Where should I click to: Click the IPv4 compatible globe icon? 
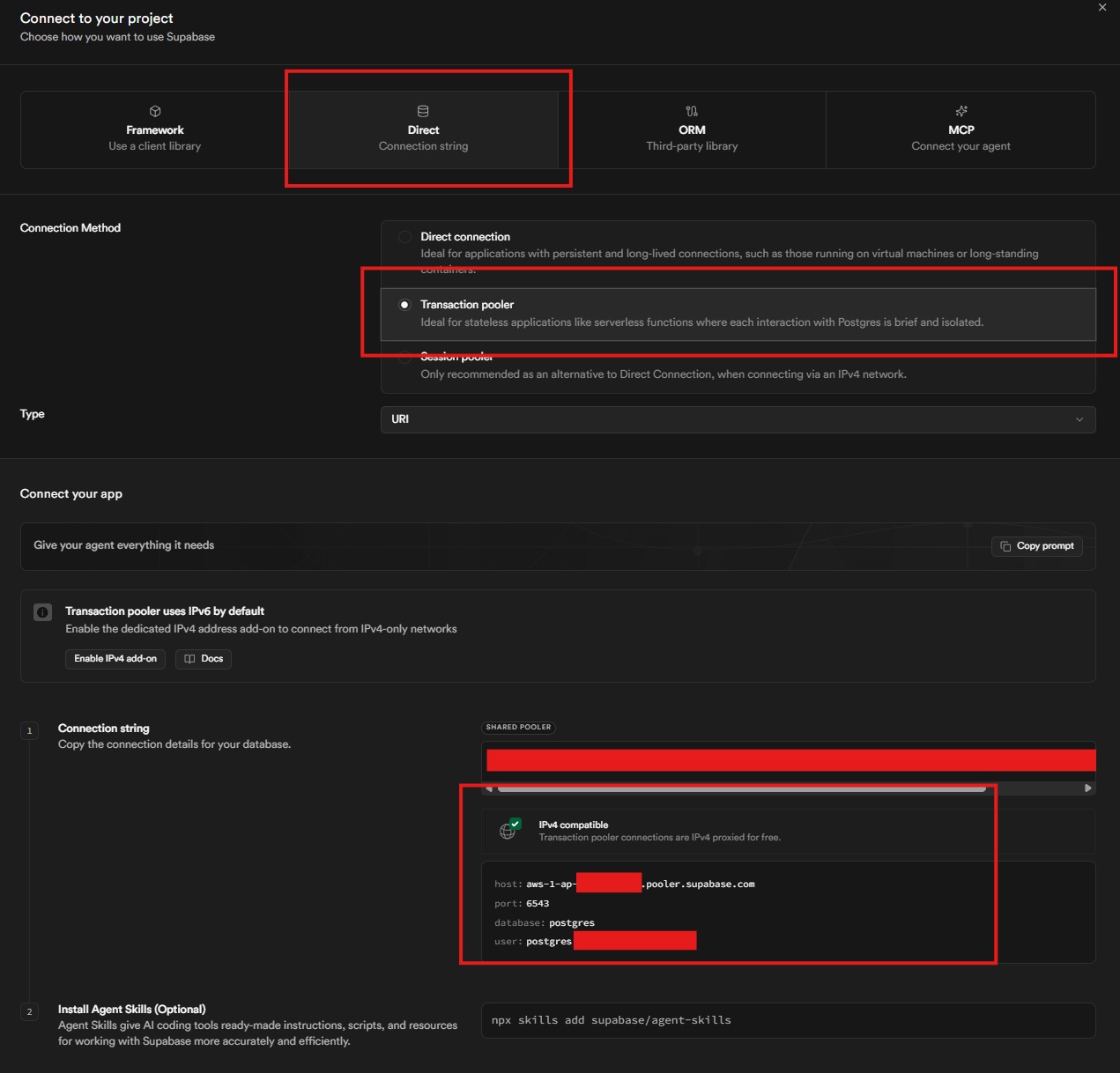508,830
